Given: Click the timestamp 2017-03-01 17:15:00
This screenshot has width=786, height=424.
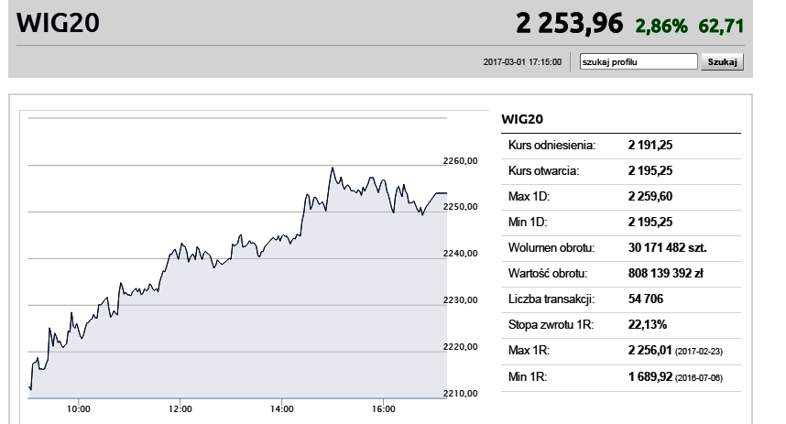Looking at the screenshot, I should (x=522, y=62).
